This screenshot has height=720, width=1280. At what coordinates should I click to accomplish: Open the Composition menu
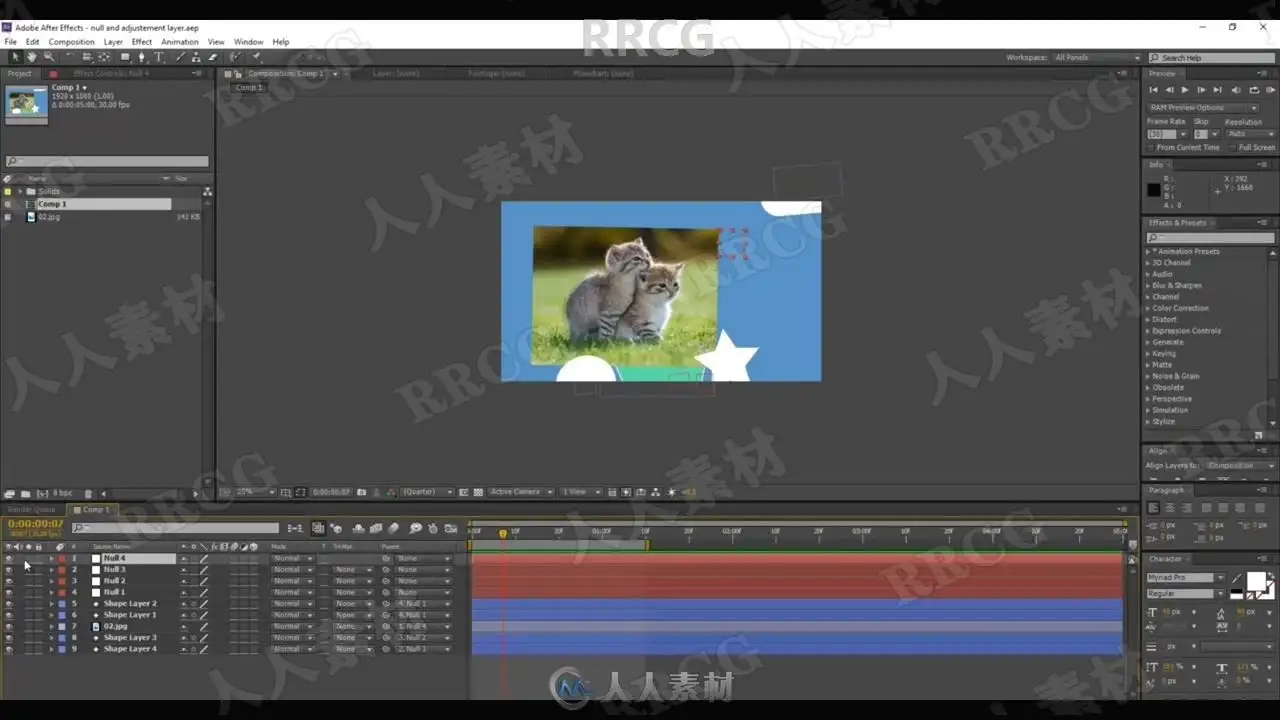(x=72, y=42)
